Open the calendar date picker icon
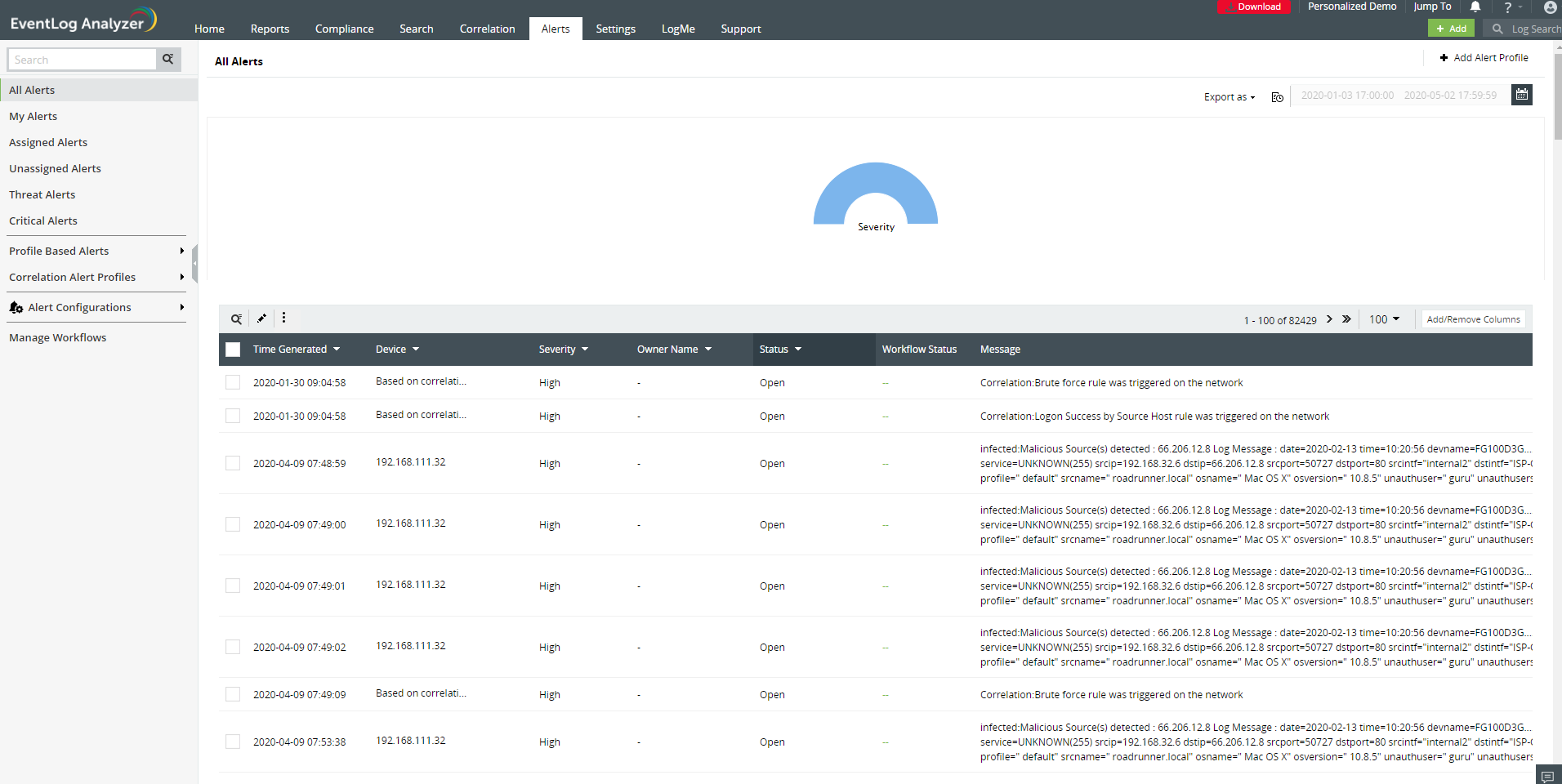The height and width of the screenshot is (784, 1562). point(1521,95)
